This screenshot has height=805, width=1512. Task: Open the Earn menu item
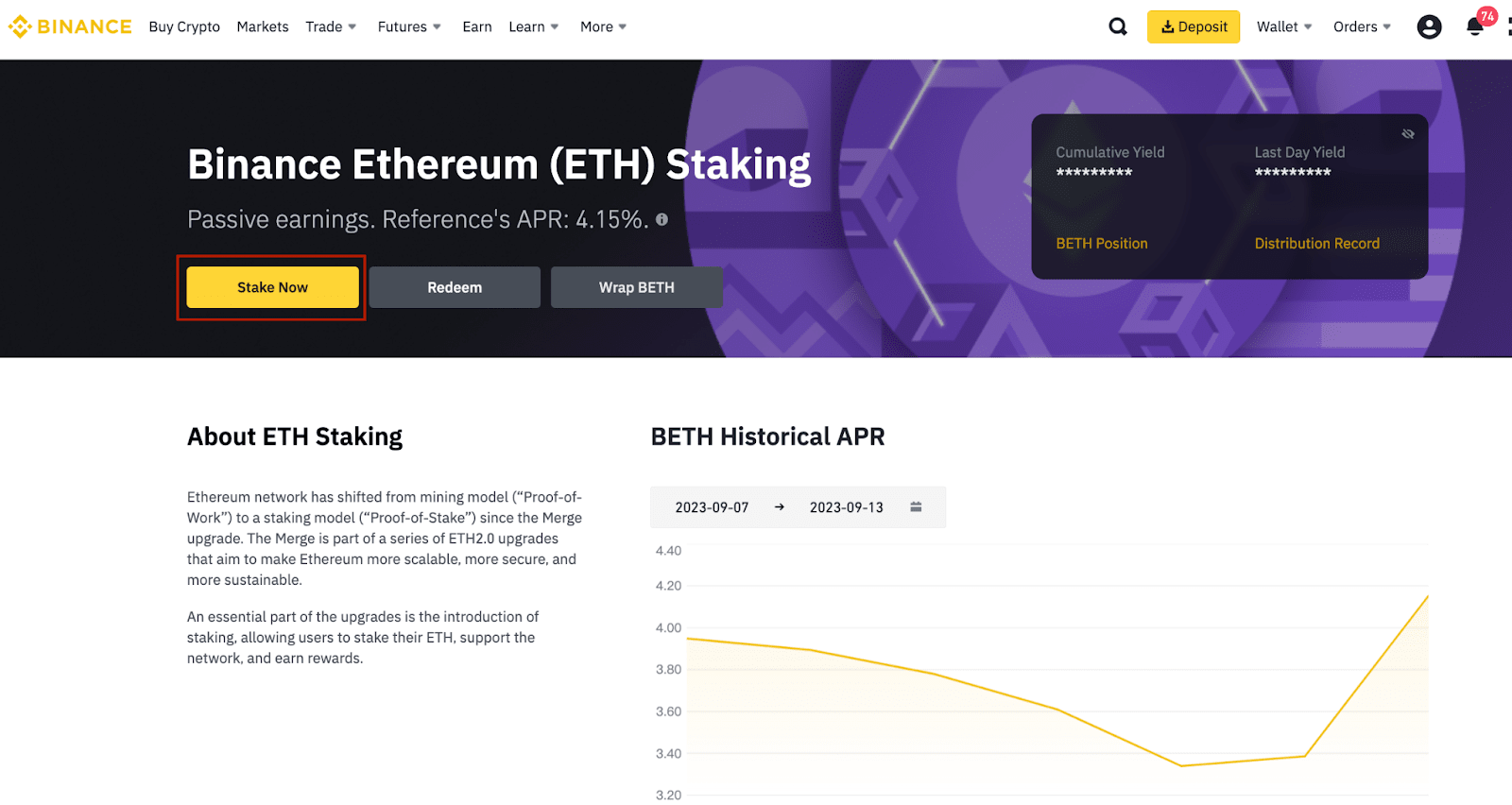pyautogui.click(x=477, y=26)
